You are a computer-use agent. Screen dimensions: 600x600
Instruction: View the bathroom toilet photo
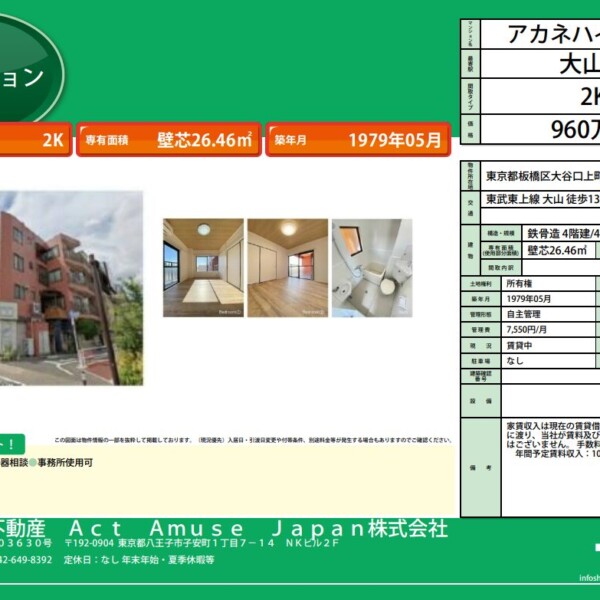click(x=373, y=268)
